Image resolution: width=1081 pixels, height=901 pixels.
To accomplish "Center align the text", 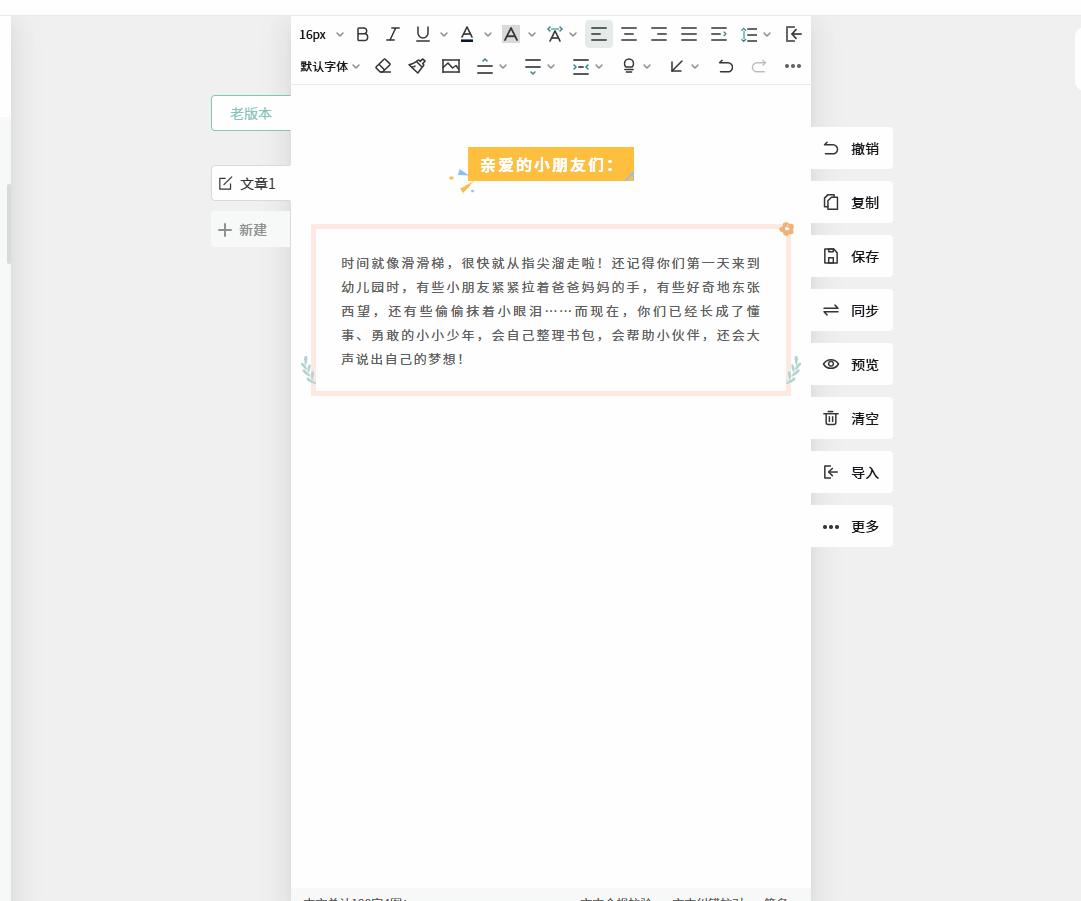I will [x=629, y=34].
